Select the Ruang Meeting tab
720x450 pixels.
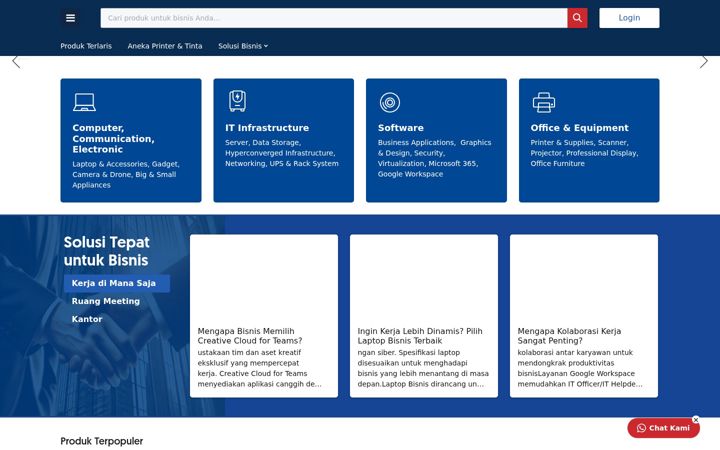[x=106, y=301]
